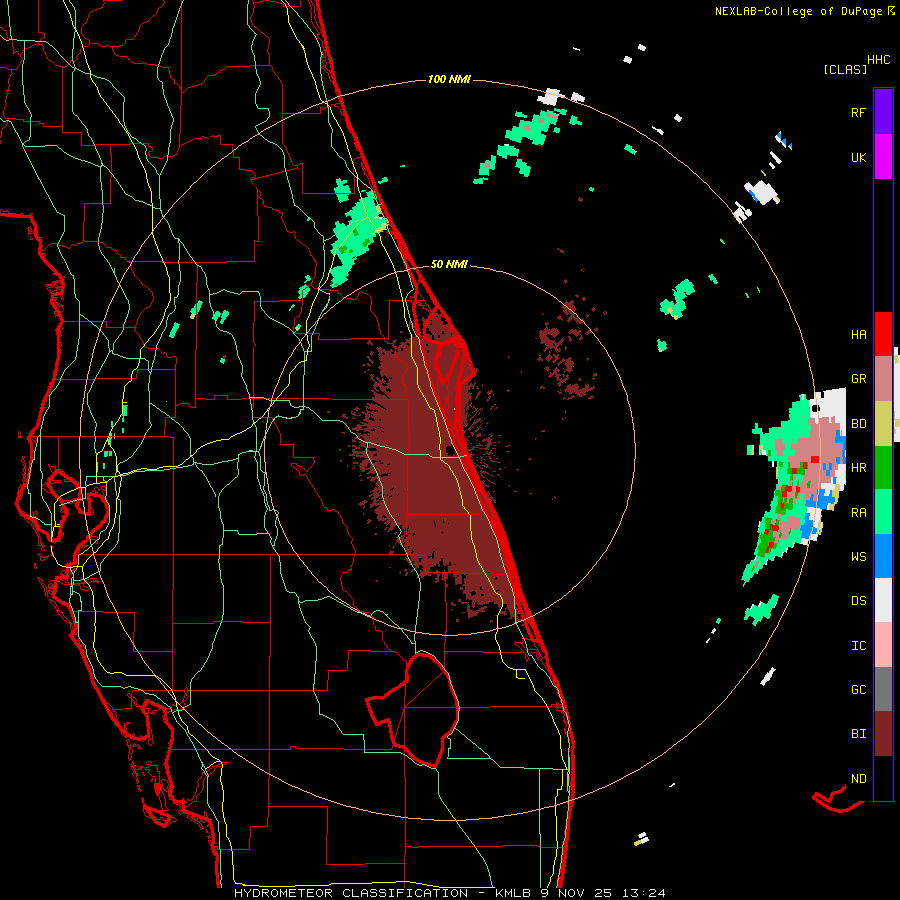Select the GR legend color block

coord(883,379)
